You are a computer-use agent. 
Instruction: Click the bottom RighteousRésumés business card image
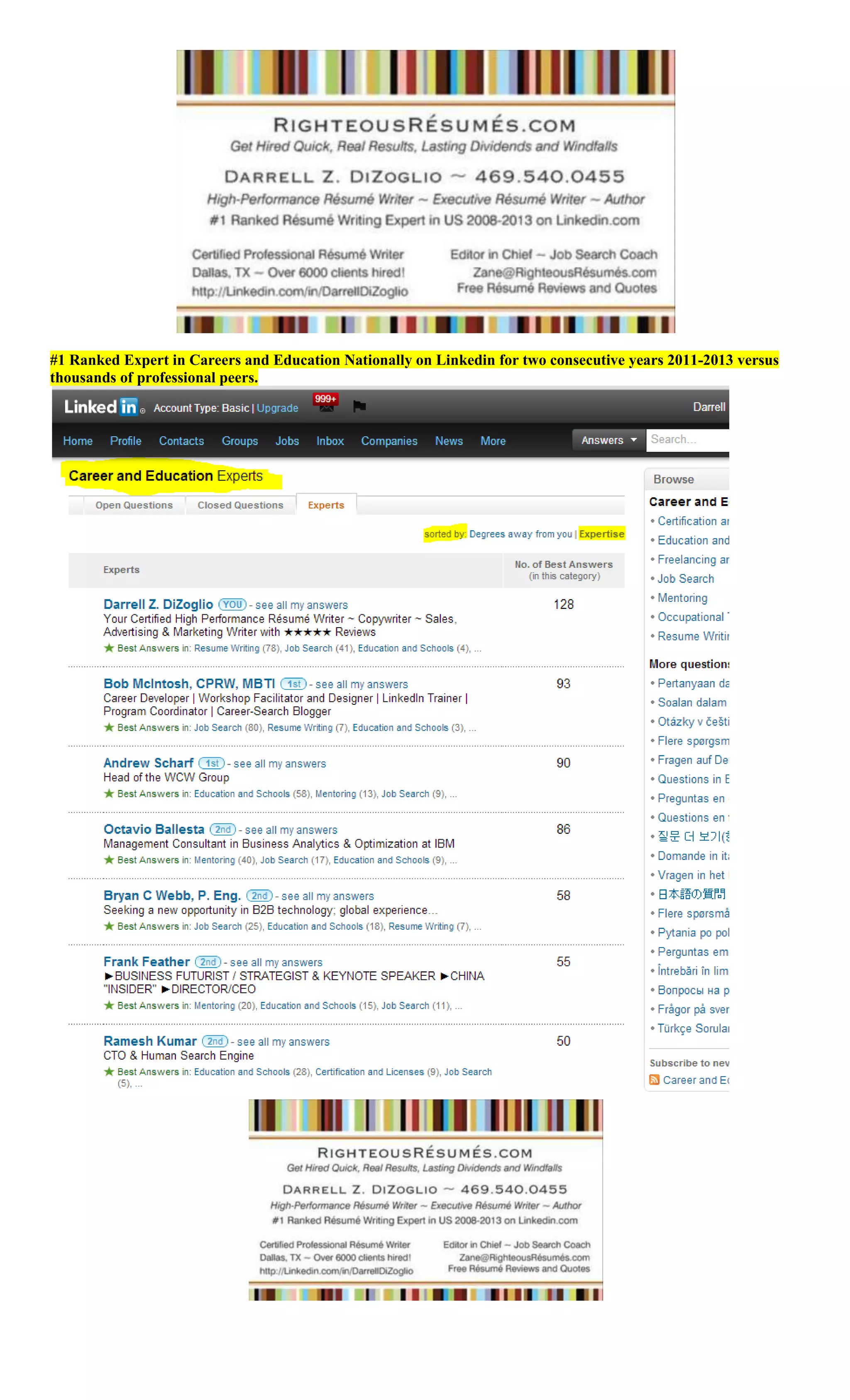click(425, 1200)
